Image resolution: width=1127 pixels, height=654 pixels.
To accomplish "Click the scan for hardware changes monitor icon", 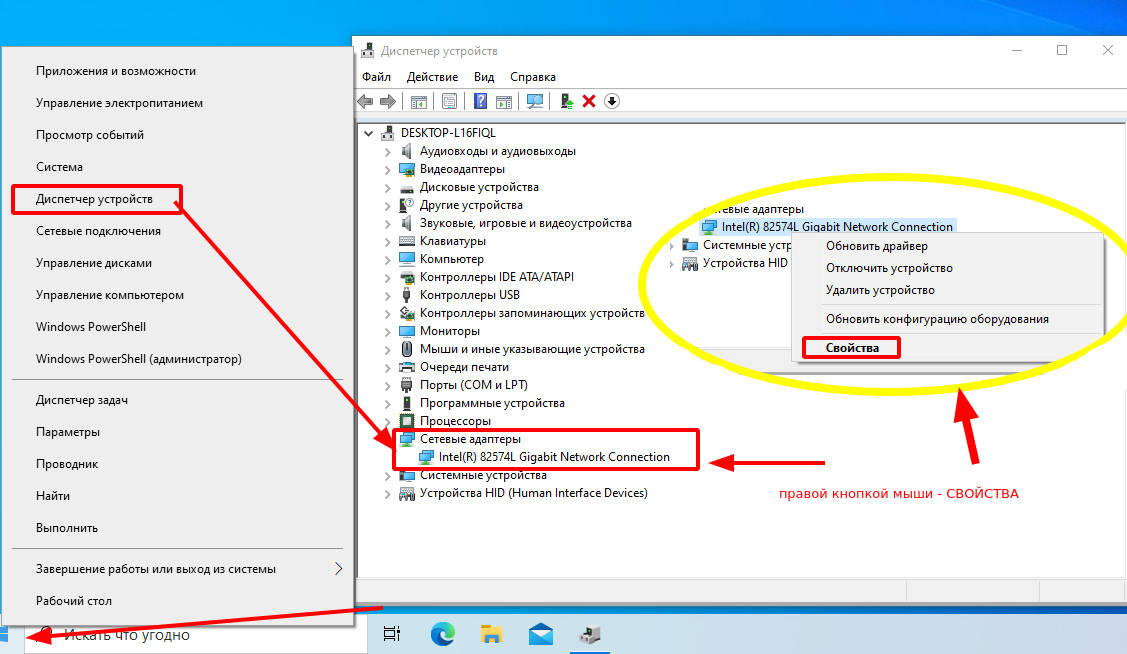I will (x=535, y=101).
